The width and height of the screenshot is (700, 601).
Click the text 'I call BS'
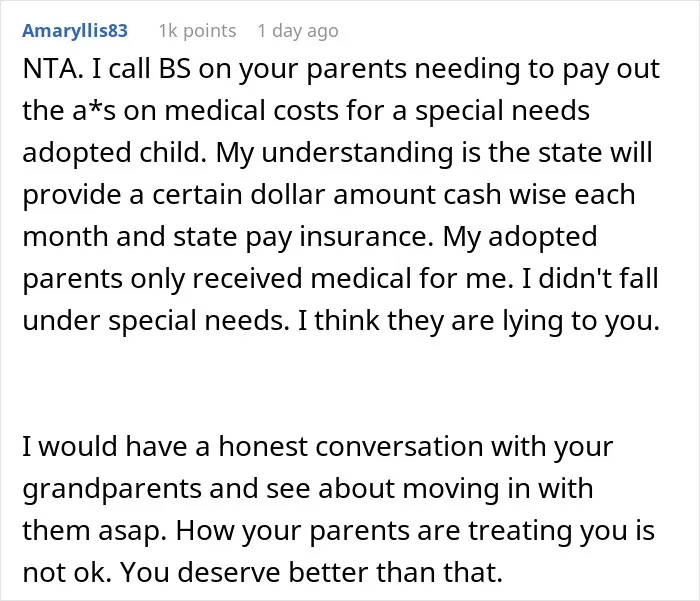[x=142, y=69]
